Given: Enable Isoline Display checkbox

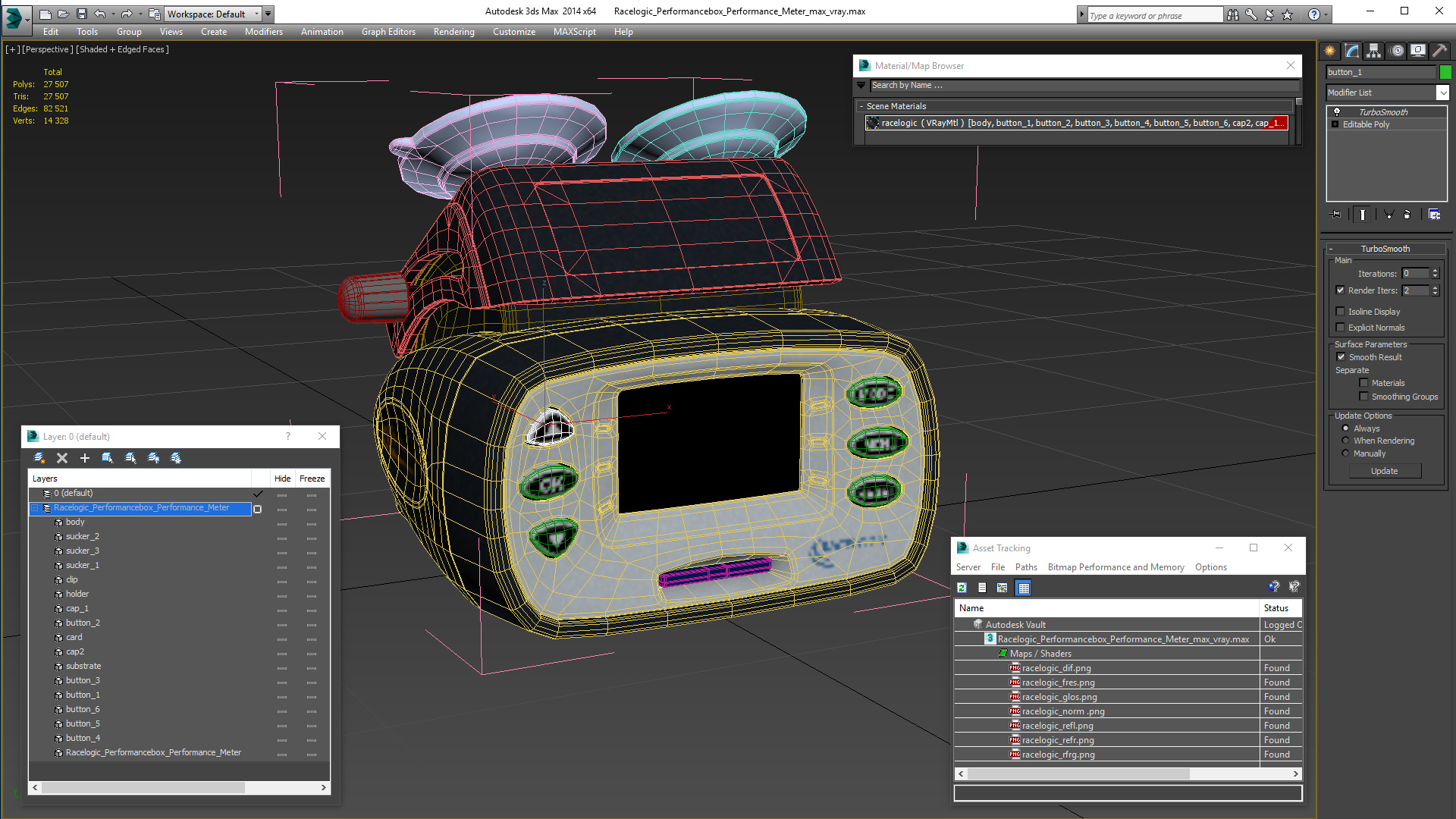Looking at the screenshot, I should (1340, 312).
